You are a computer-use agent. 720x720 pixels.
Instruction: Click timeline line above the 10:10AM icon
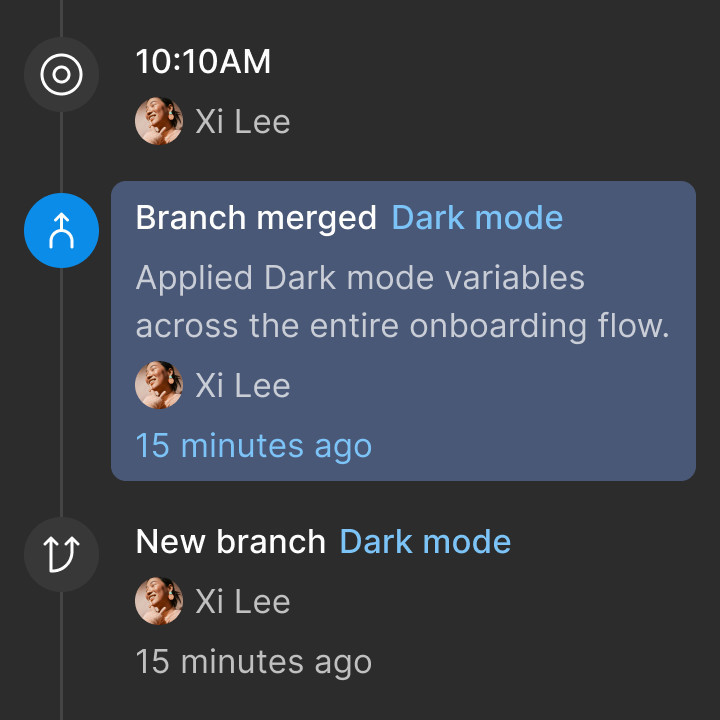[x=62, y=18]
